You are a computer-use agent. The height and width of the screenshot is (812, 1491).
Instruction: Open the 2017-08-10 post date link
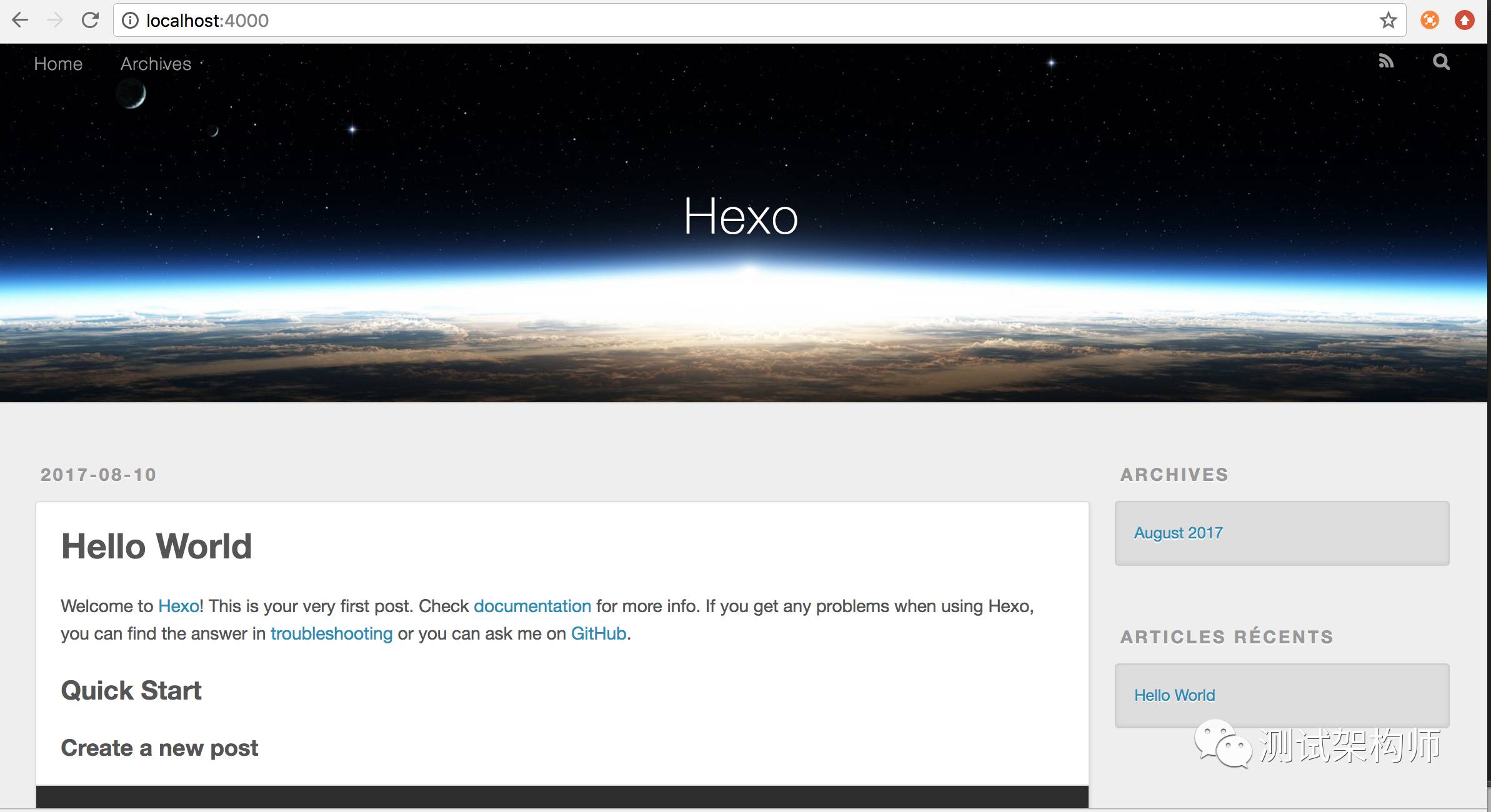pyautogui.click(x=98, y=475)
